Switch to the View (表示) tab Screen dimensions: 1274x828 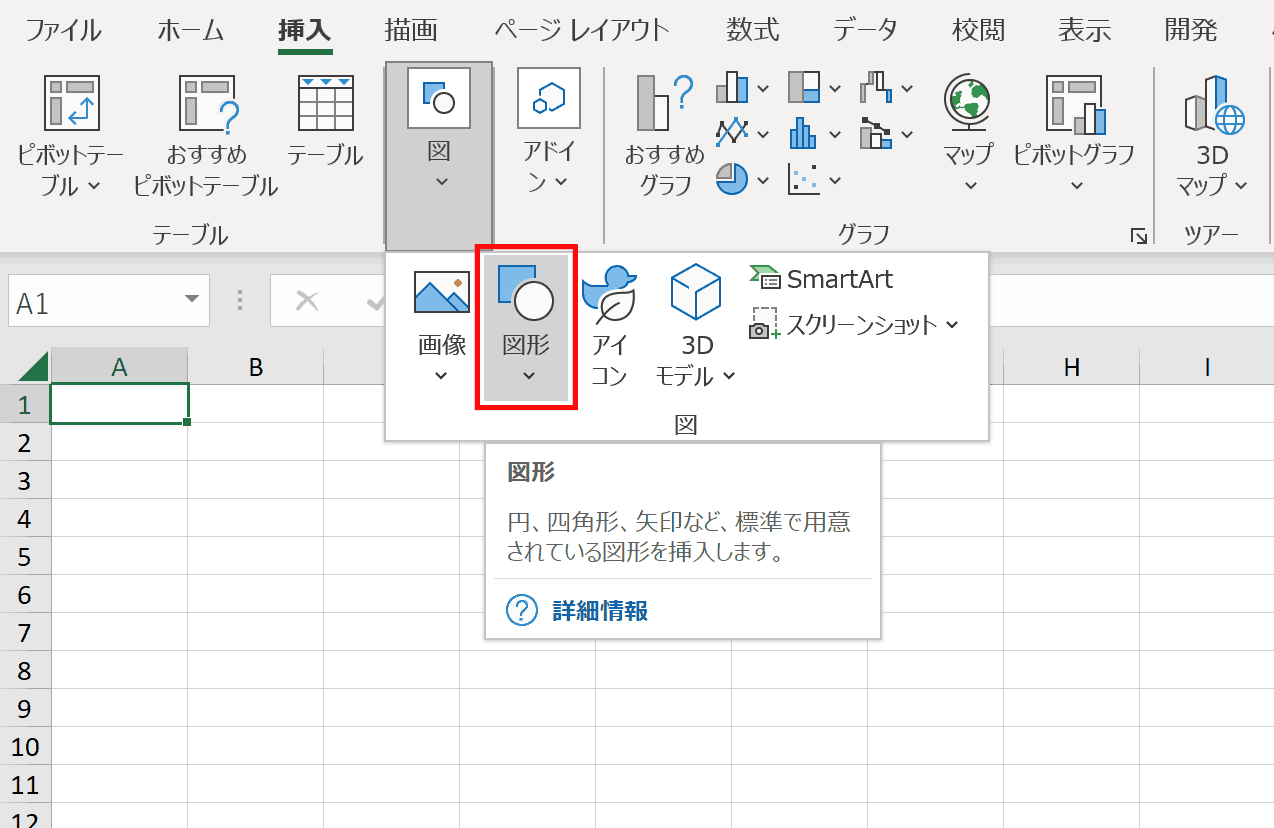[1084, 30]
